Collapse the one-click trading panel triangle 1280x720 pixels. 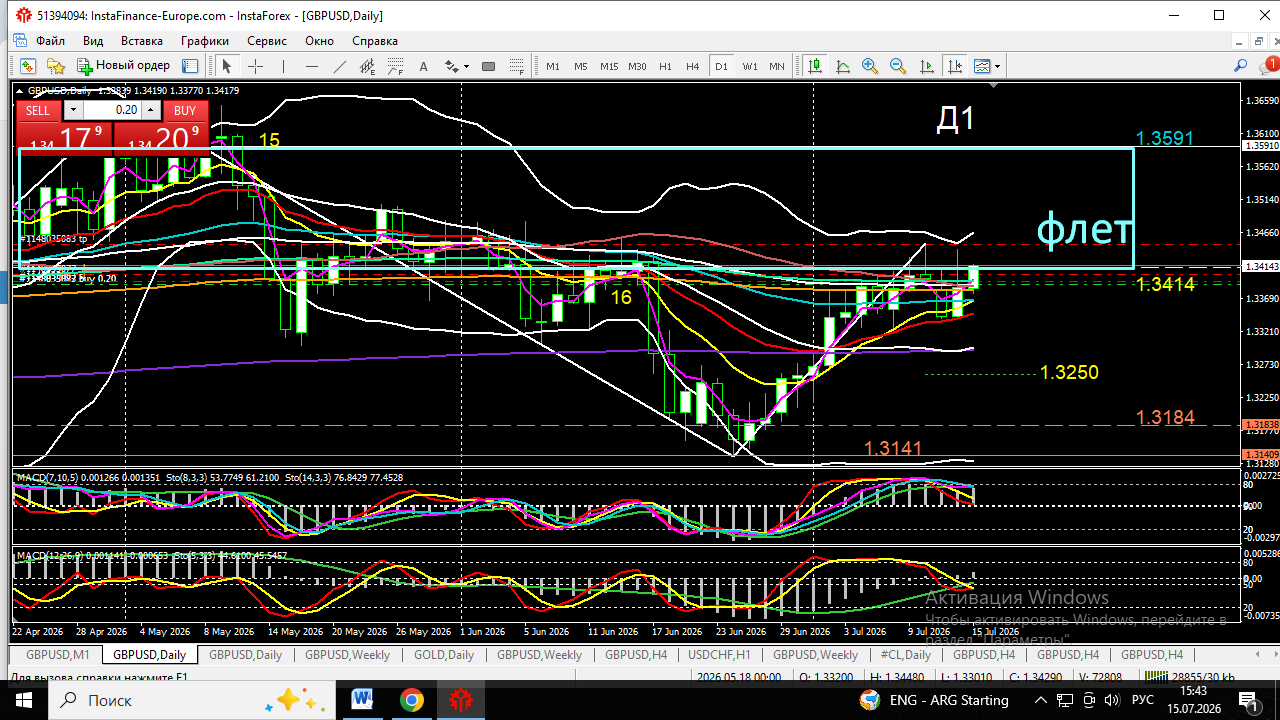tap(21, 91)
